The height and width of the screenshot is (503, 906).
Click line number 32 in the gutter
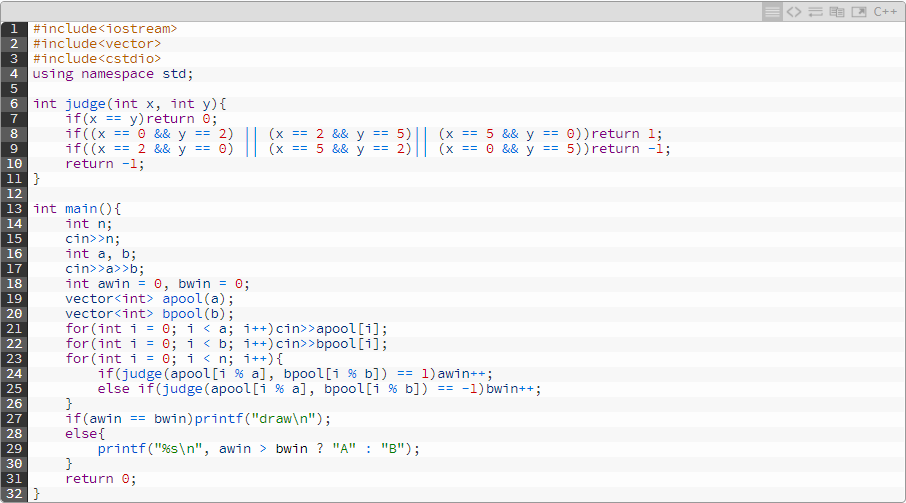coord(14,494)
